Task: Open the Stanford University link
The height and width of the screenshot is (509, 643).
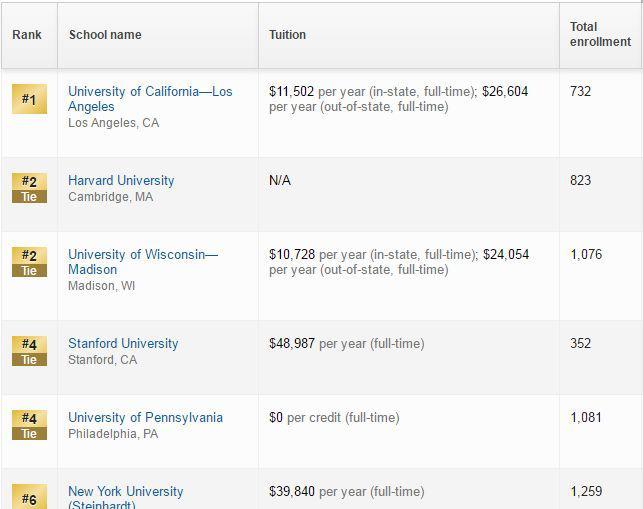Action: [123, 343]
